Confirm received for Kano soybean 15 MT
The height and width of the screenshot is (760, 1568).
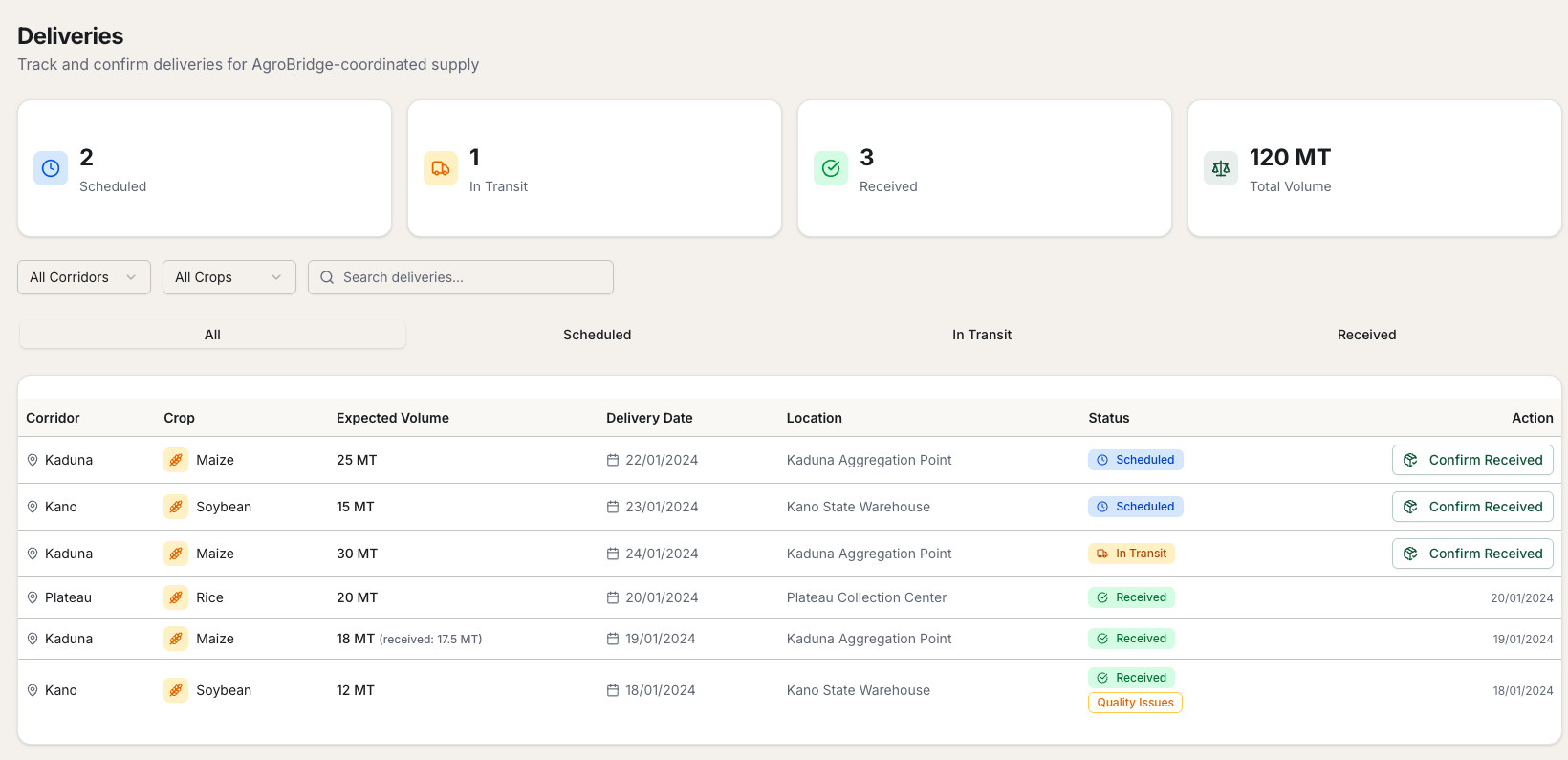click(x=1472, y=507)
